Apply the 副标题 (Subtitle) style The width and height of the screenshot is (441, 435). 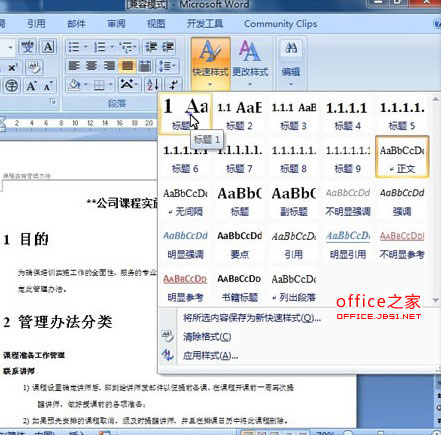[293, 201]
